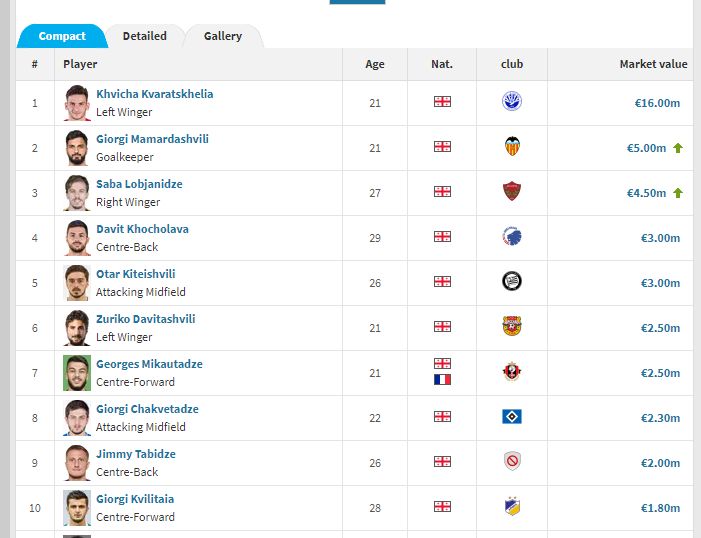The image size is (701, 538).
Task: Click club crest beside Khvicha Kvaratskhelia
Action: click(x=512, y=102)
